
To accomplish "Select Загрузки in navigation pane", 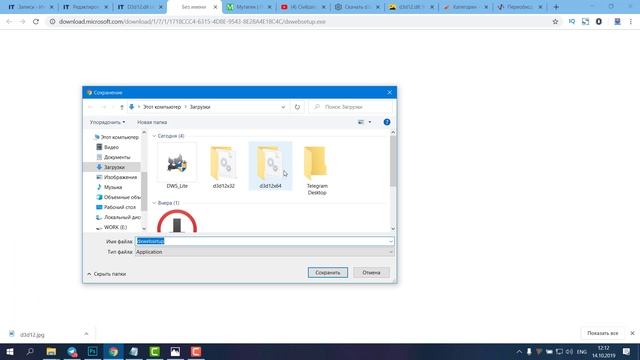I will point(111,167).
